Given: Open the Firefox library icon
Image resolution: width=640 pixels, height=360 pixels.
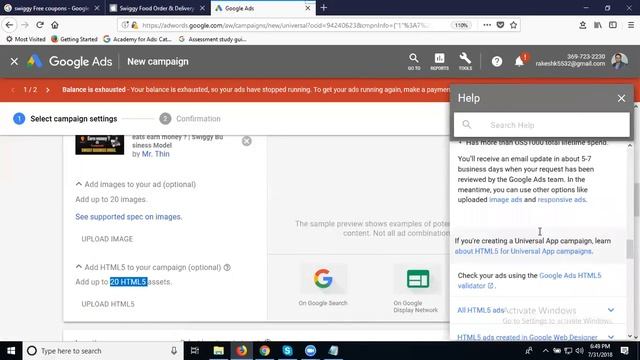Looking at the screenshot, I should tap(598, 25).
